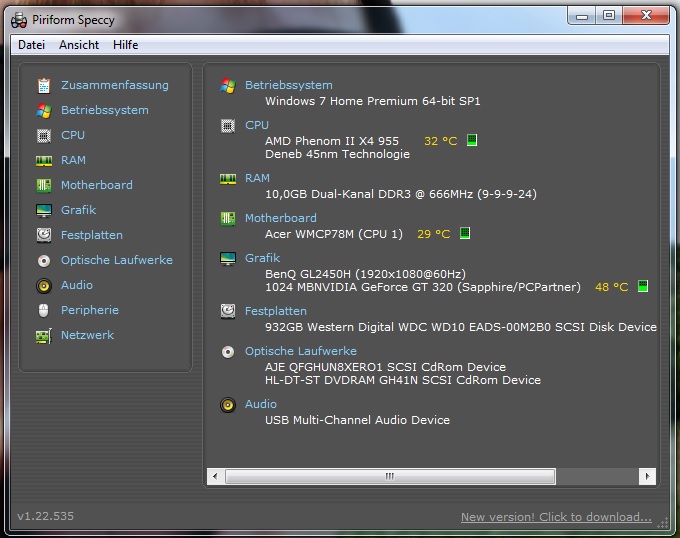The image size is (680, 538).
Task: Click the AMD Phenom II X4 955 text
Action: click(x=332, y=141)
